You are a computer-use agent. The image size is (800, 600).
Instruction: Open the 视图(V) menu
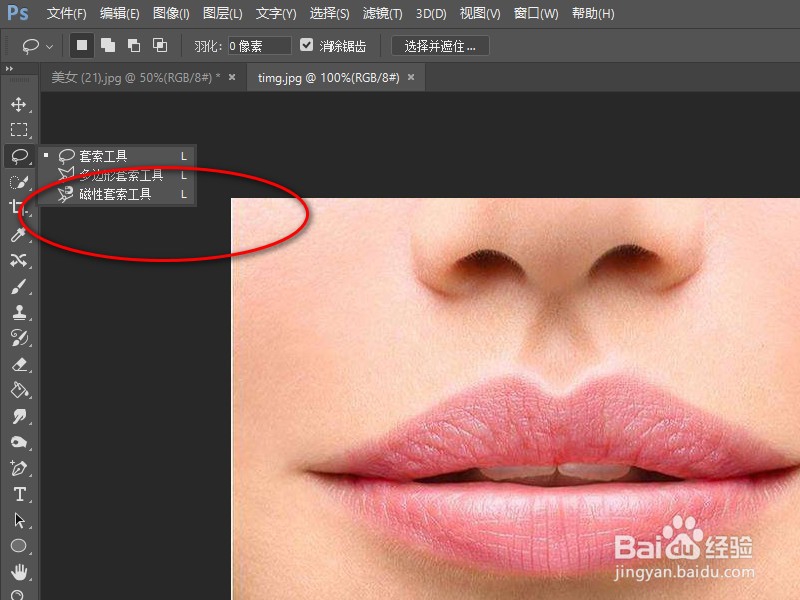point(480,13)
